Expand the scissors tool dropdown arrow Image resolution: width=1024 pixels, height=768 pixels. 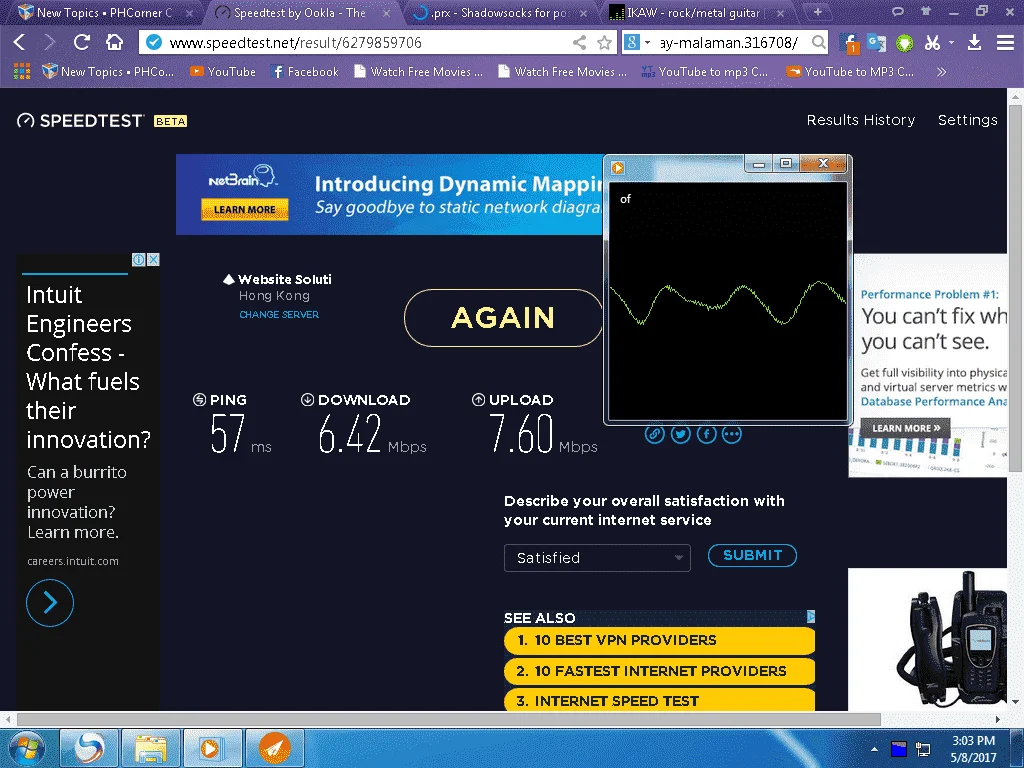(x=952, y=43)
